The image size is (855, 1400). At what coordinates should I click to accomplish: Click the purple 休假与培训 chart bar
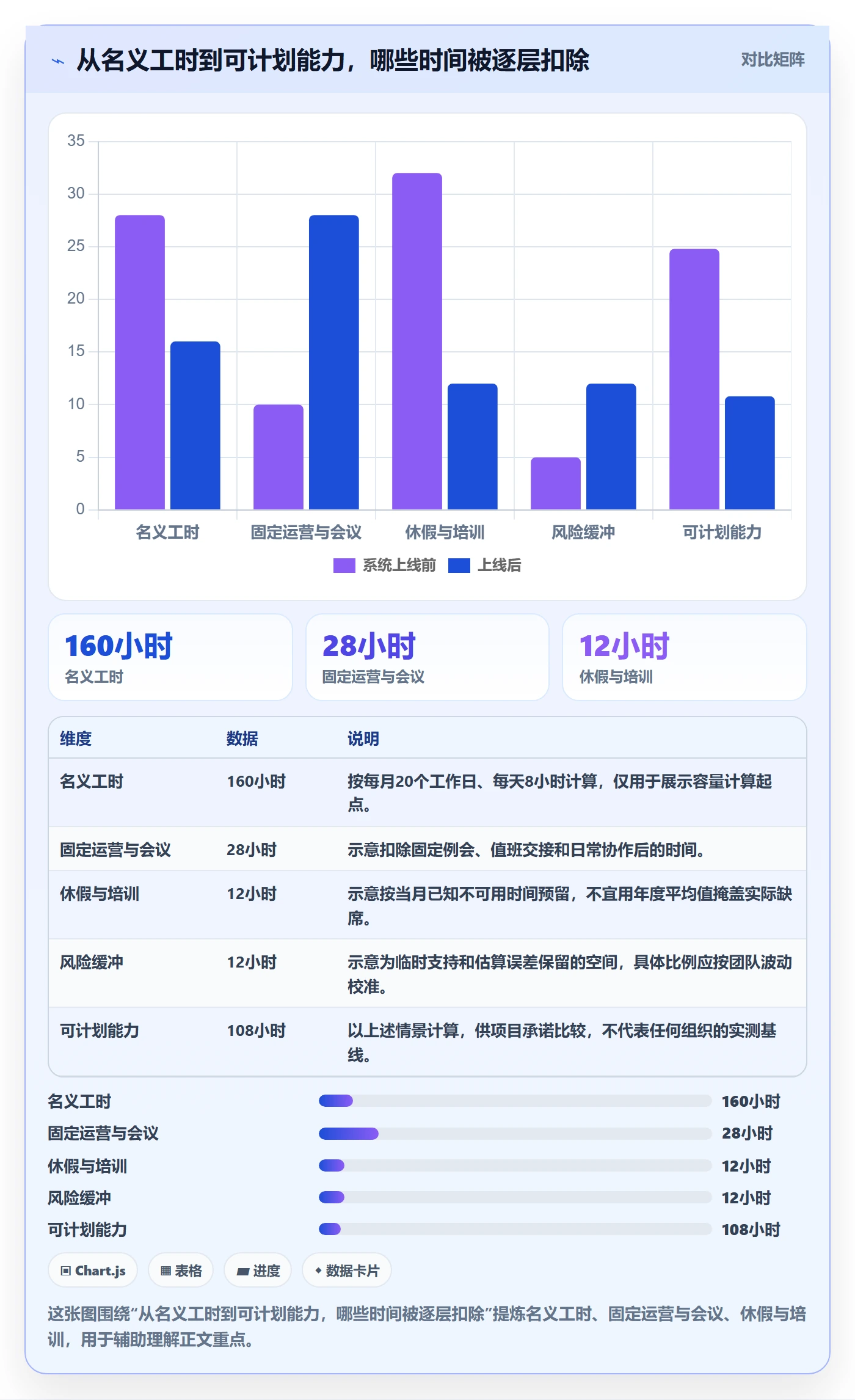click(x=417, y=341)
